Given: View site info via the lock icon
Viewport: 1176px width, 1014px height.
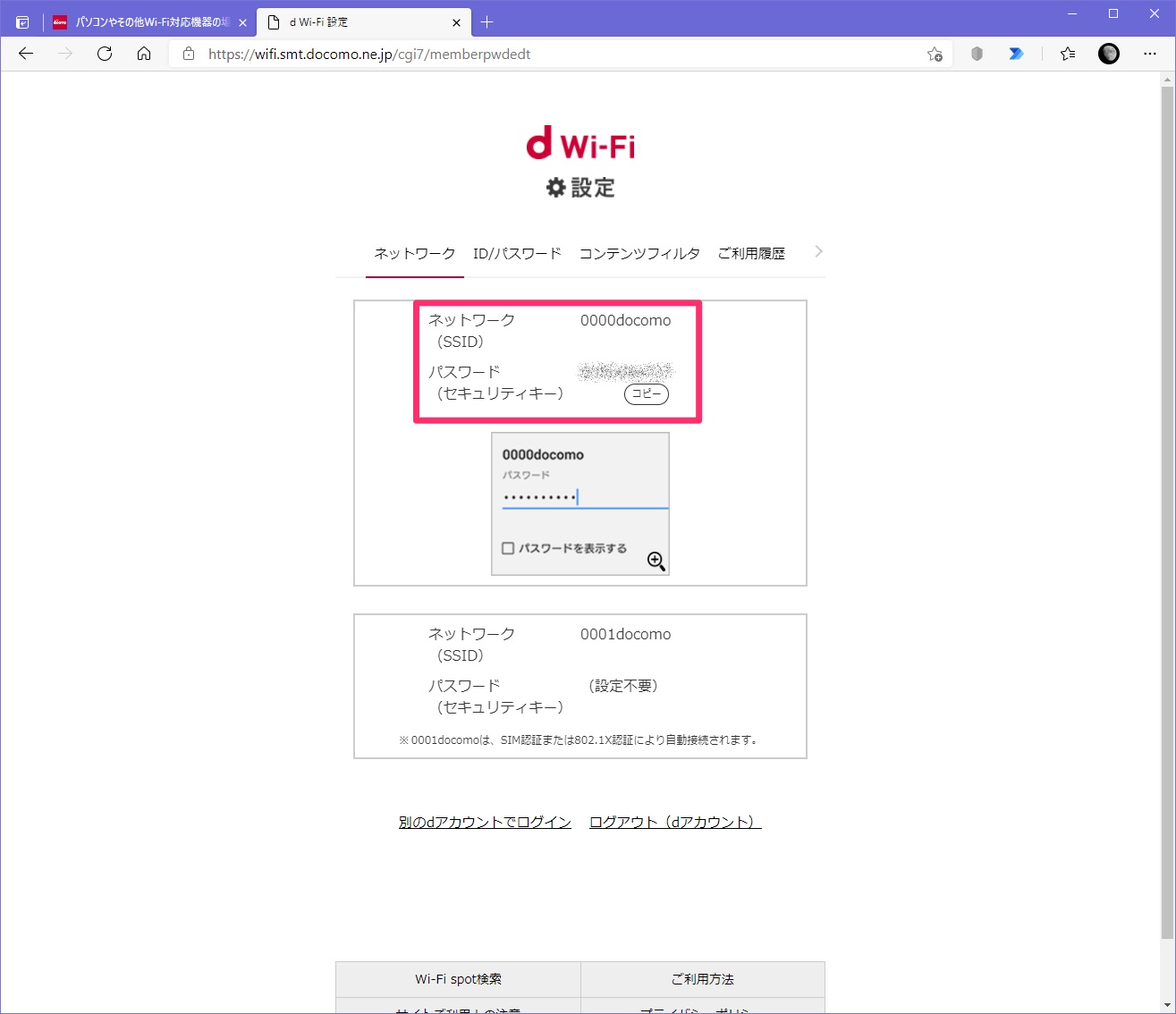Looking at the screenshot, I should pos(188,54).
